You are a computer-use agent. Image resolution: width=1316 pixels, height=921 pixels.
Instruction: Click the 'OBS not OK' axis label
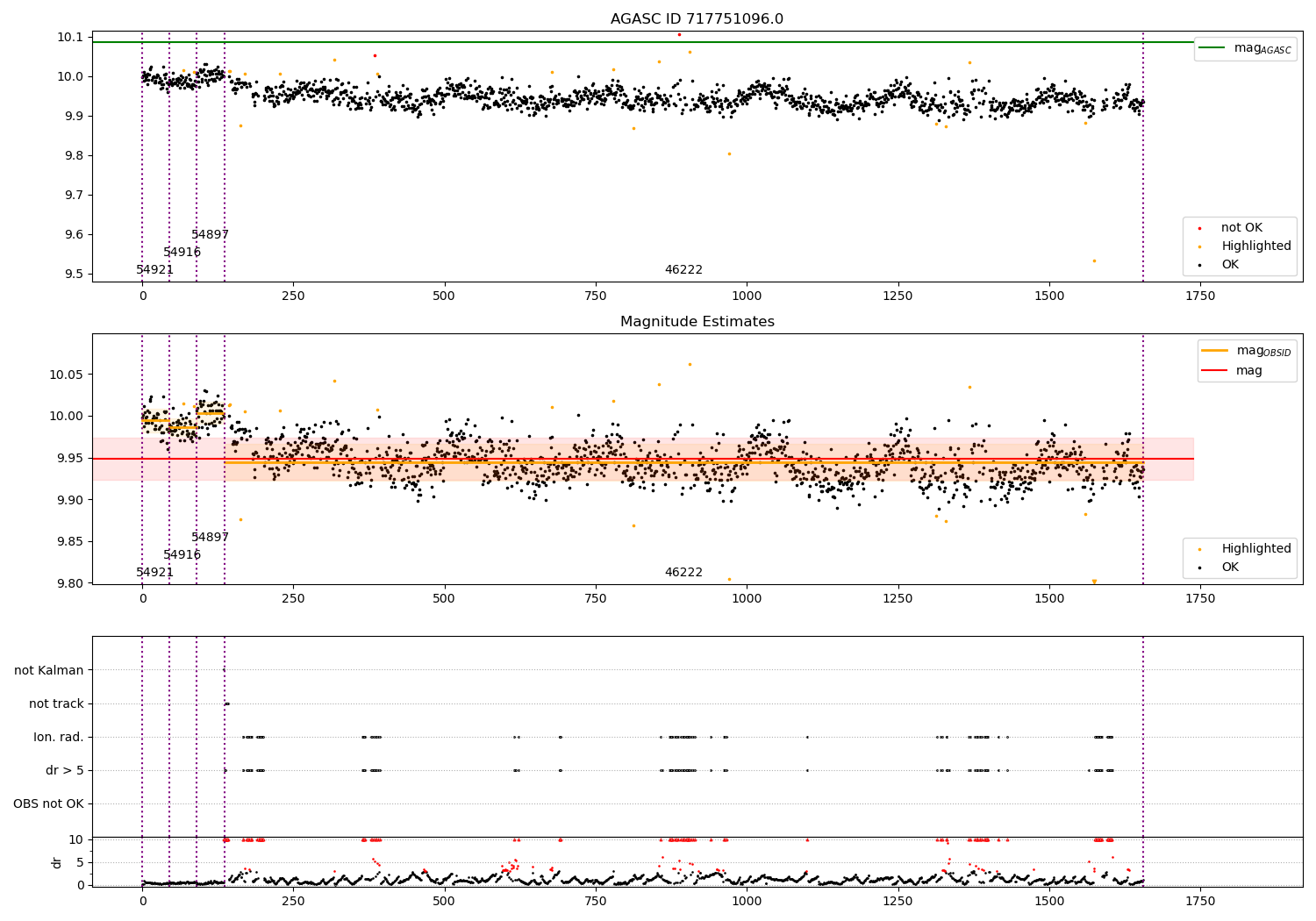pos(48,804)
